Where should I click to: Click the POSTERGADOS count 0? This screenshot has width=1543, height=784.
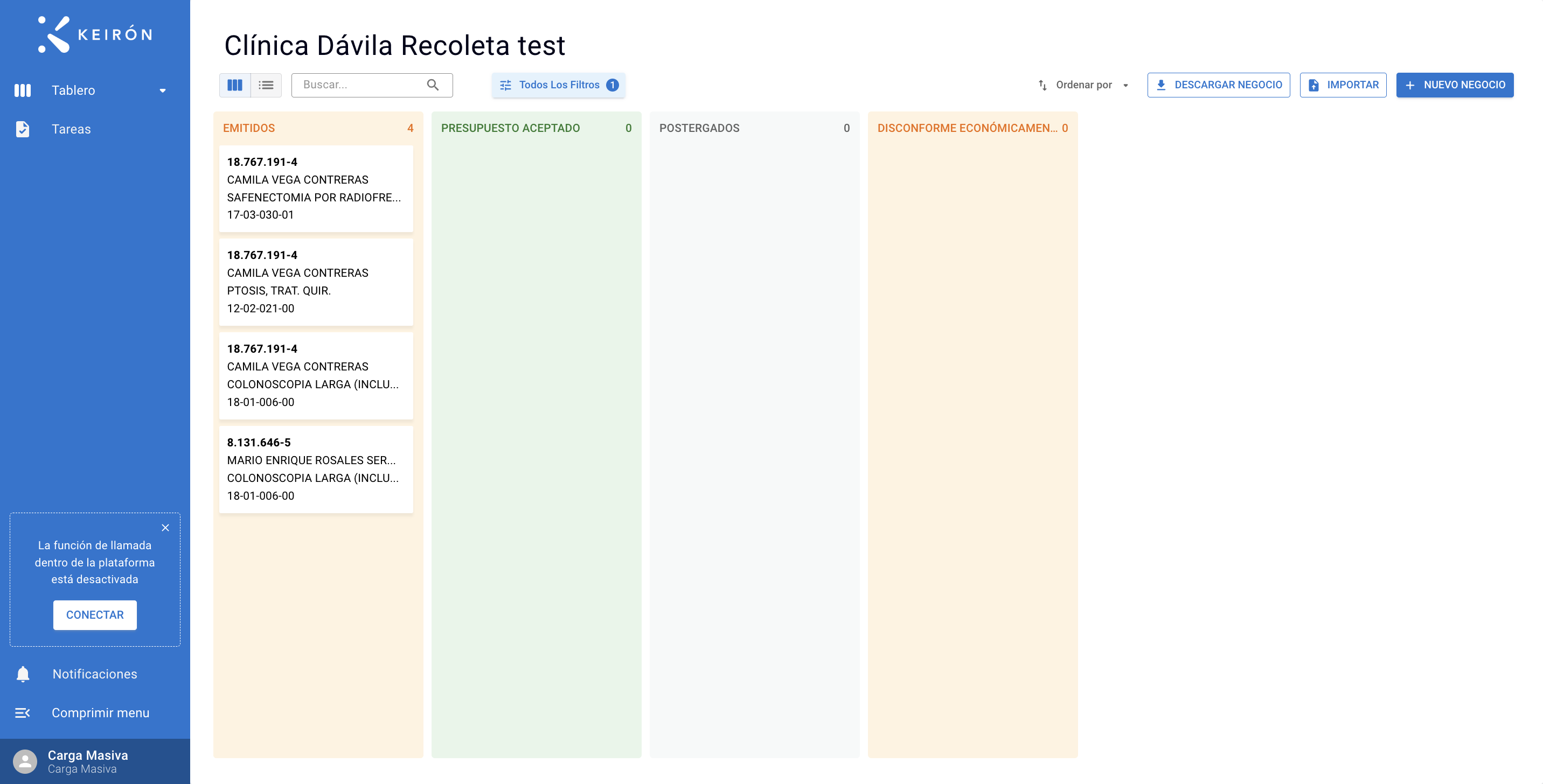(846, 128)
